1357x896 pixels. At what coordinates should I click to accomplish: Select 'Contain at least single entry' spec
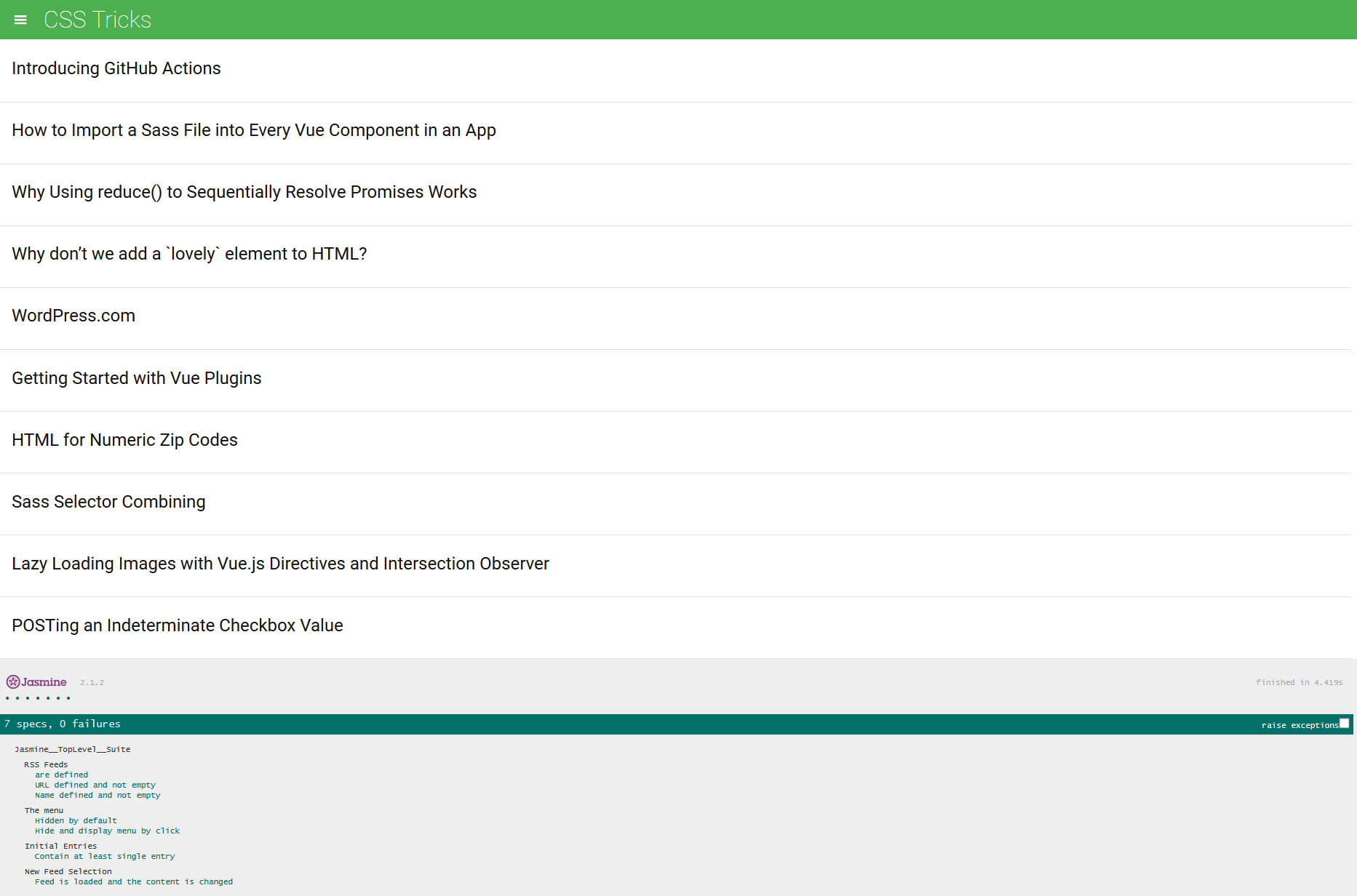point(105,856)
